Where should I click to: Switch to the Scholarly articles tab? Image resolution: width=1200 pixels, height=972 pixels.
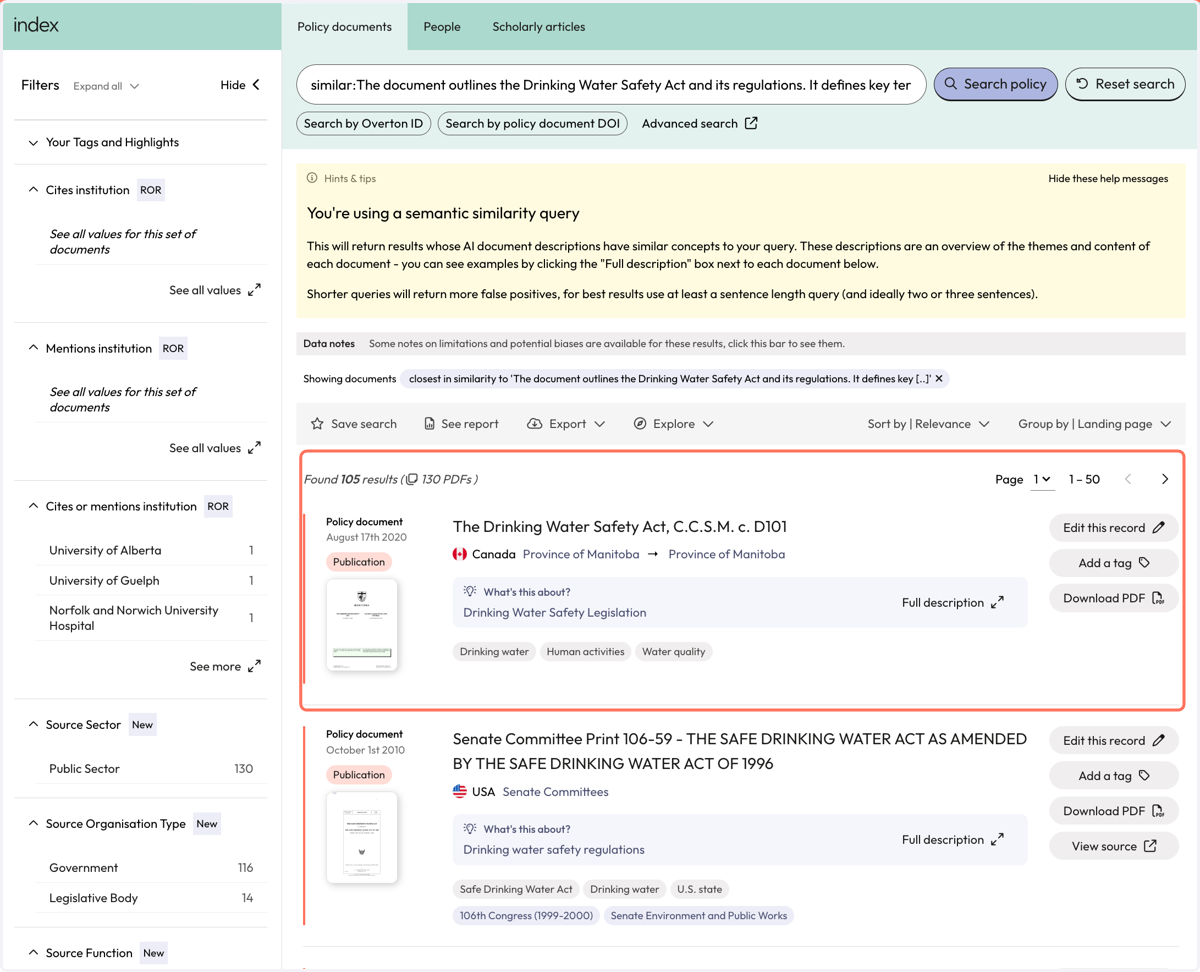(x=539, y=27)
